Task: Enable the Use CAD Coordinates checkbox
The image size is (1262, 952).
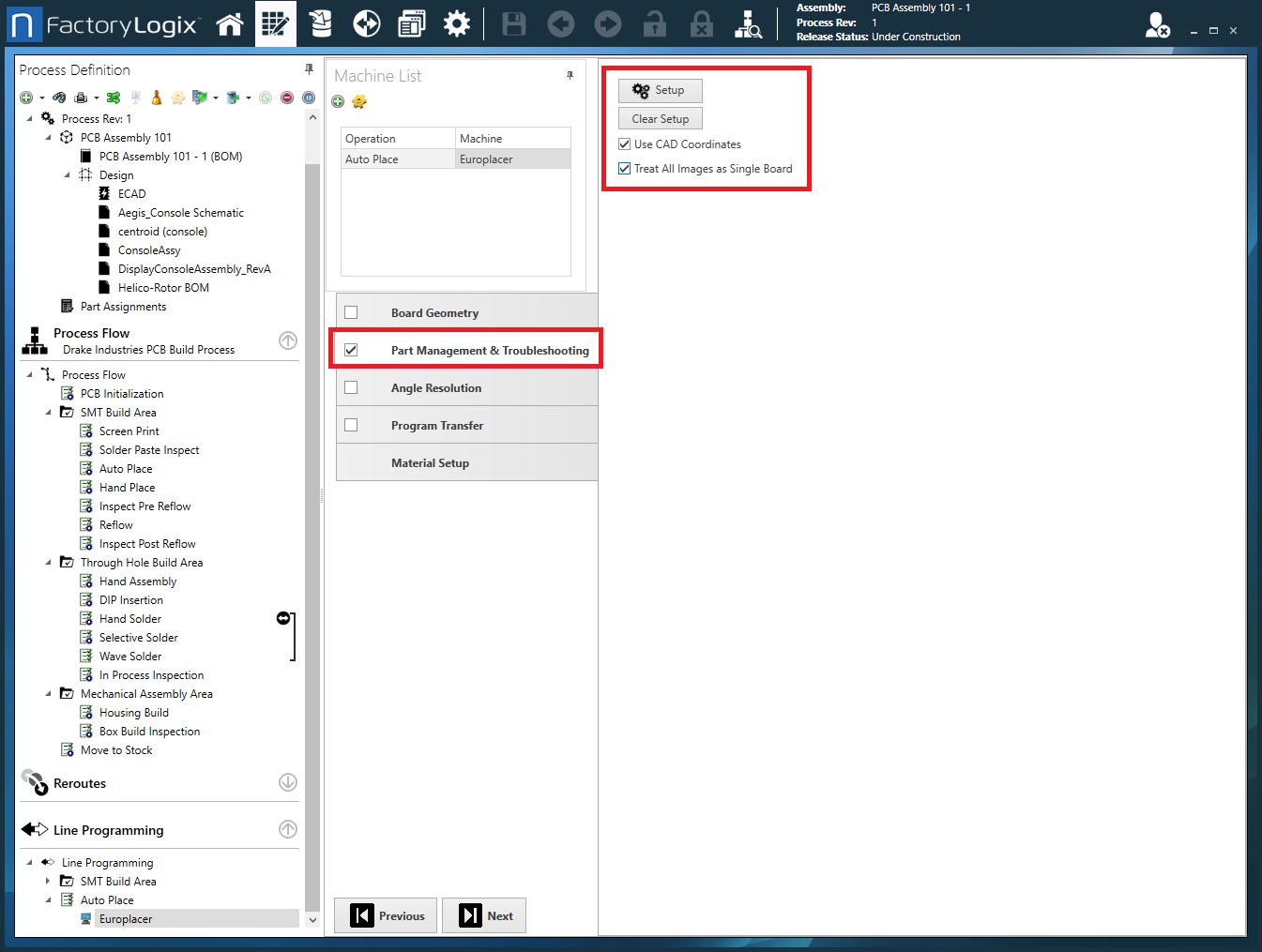Action: [624, 144]
